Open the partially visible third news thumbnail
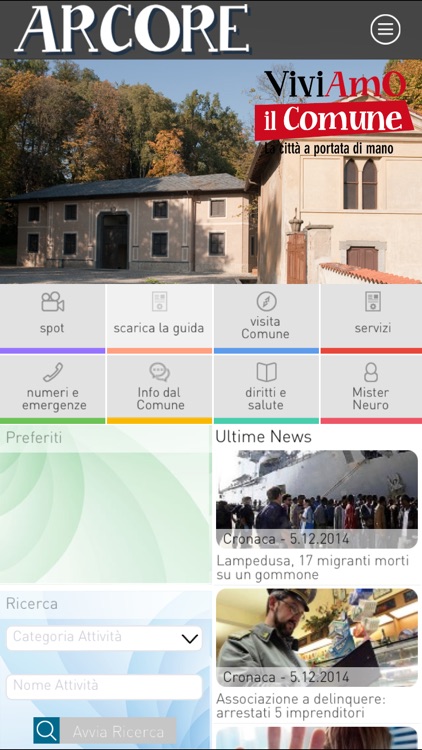422x750 pixels. pos(317,738)
